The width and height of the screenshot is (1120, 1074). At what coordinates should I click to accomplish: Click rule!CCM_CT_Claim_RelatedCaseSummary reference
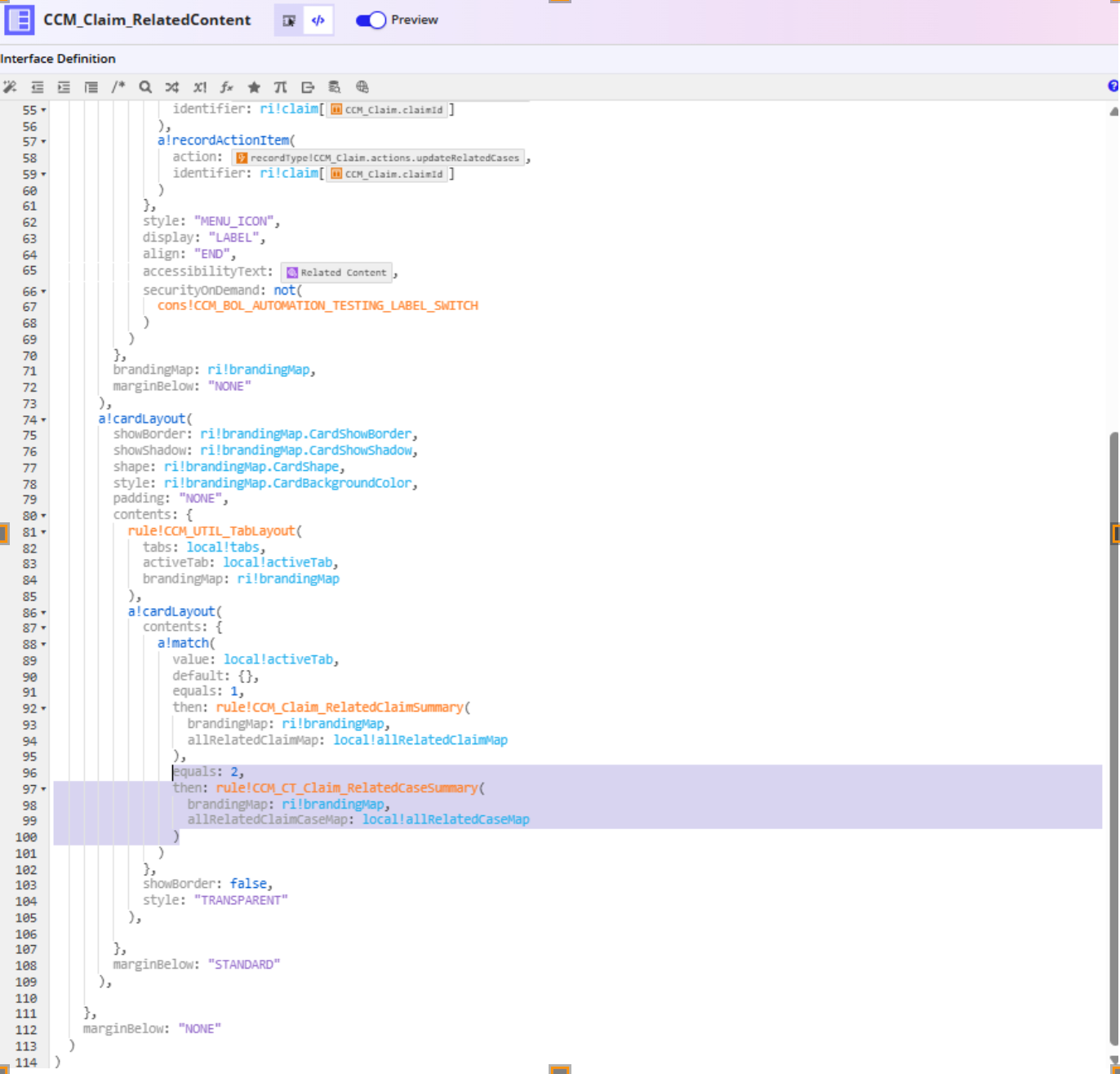click(x=346, y=788)
